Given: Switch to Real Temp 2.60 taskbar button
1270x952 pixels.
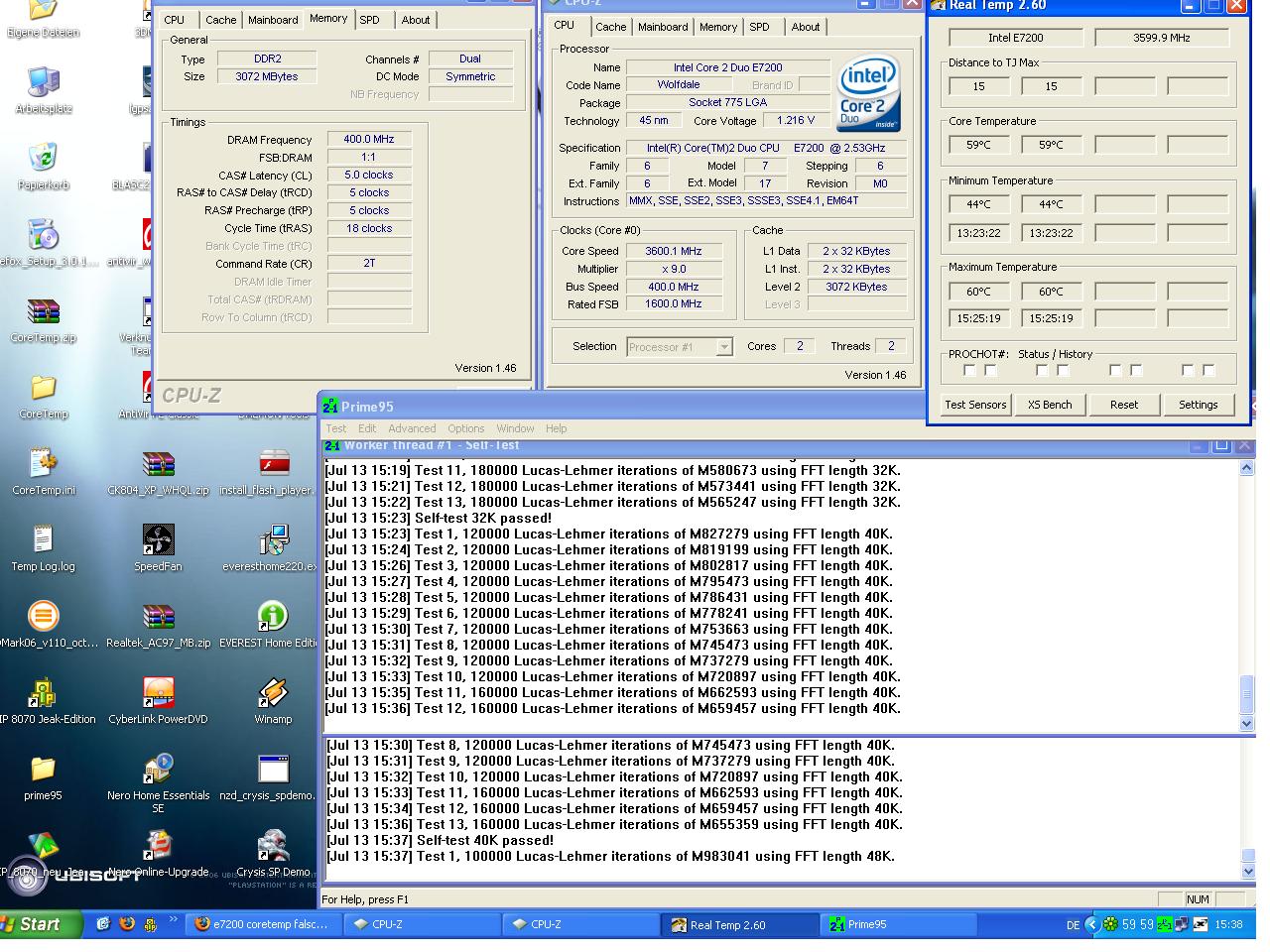Looking at the screenshot, I should [x=738, y=924].
